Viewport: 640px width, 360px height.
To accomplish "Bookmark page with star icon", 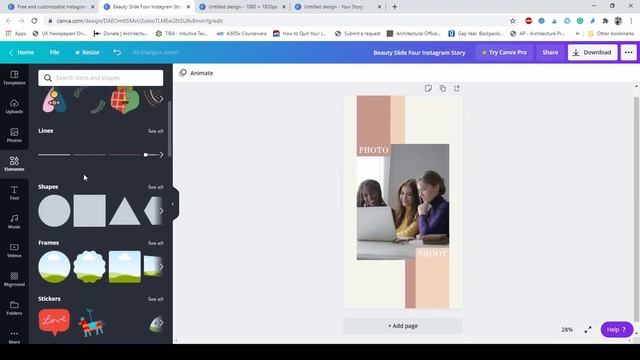I will click(513, 21).
